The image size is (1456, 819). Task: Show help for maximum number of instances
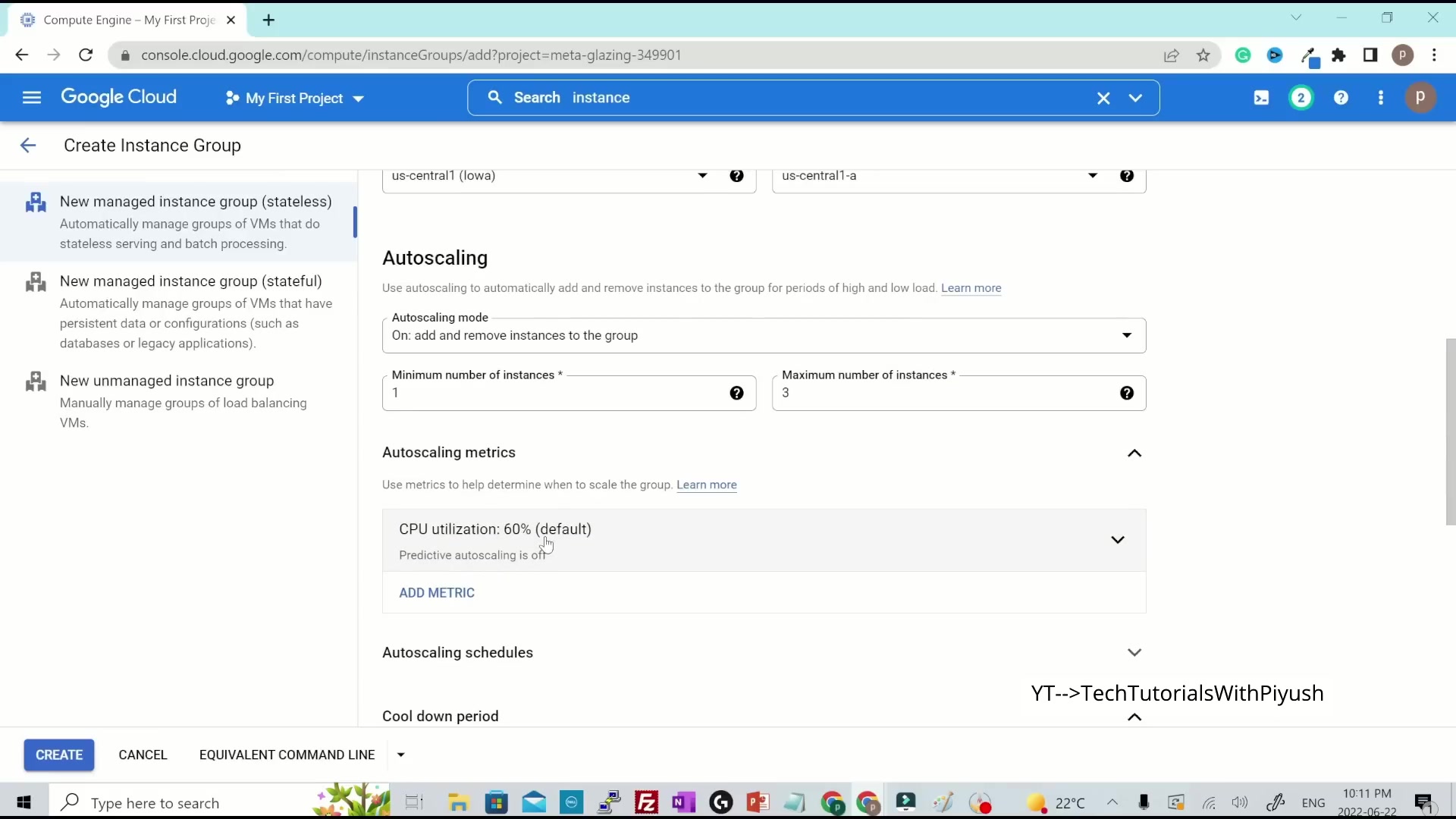pos(1127,393)
